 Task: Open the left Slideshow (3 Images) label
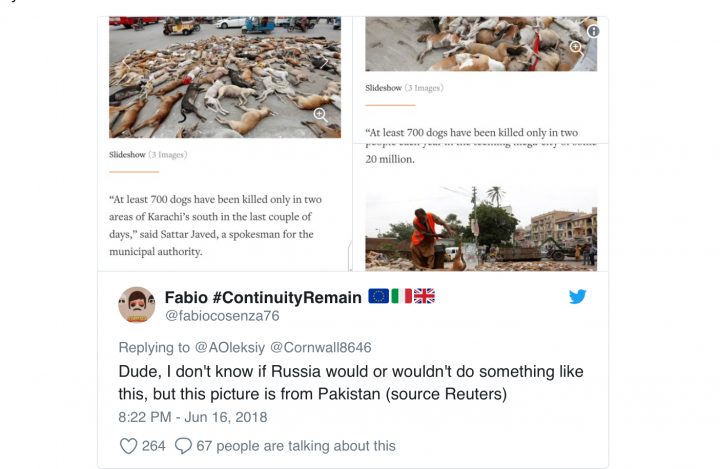(x=147, y=155)
